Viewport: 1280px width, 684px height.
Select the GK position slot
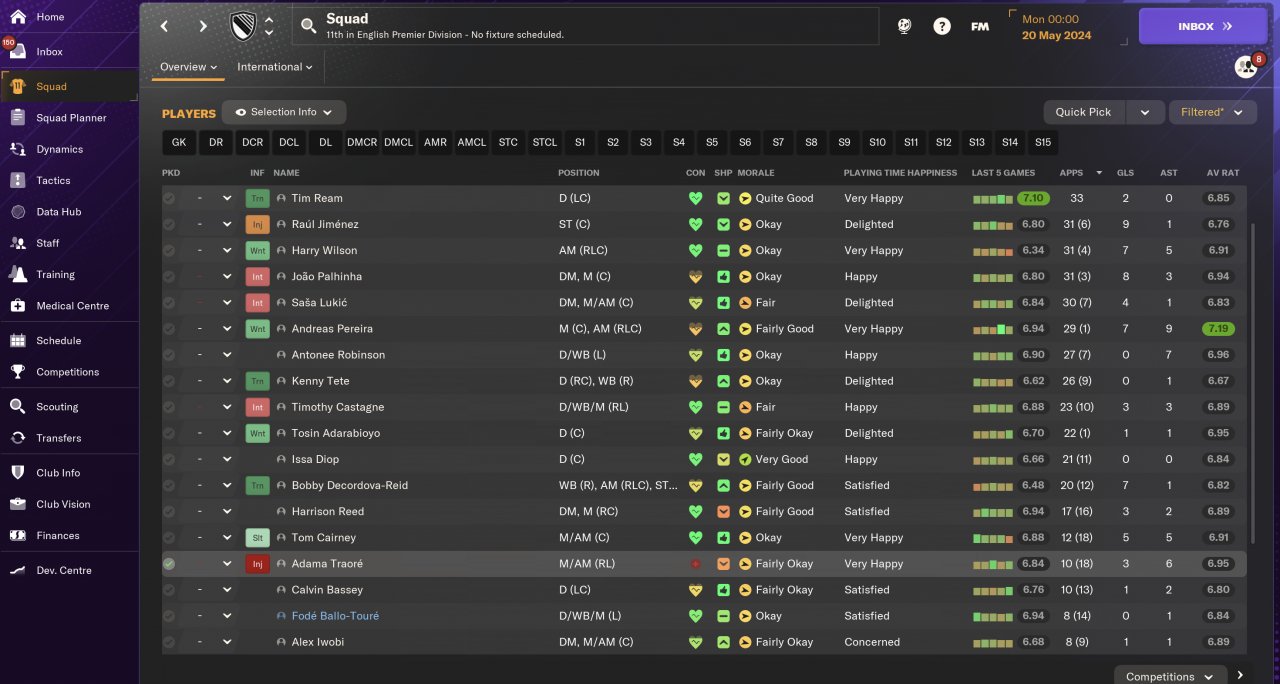pos(179,142)
